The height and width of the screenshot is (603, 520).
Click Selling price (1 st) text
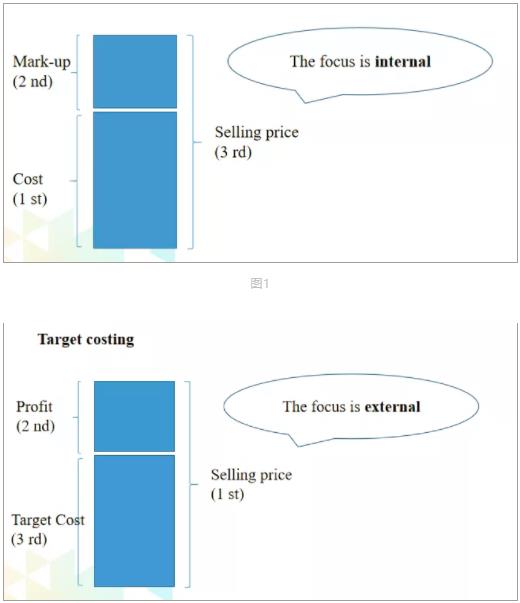251,484
